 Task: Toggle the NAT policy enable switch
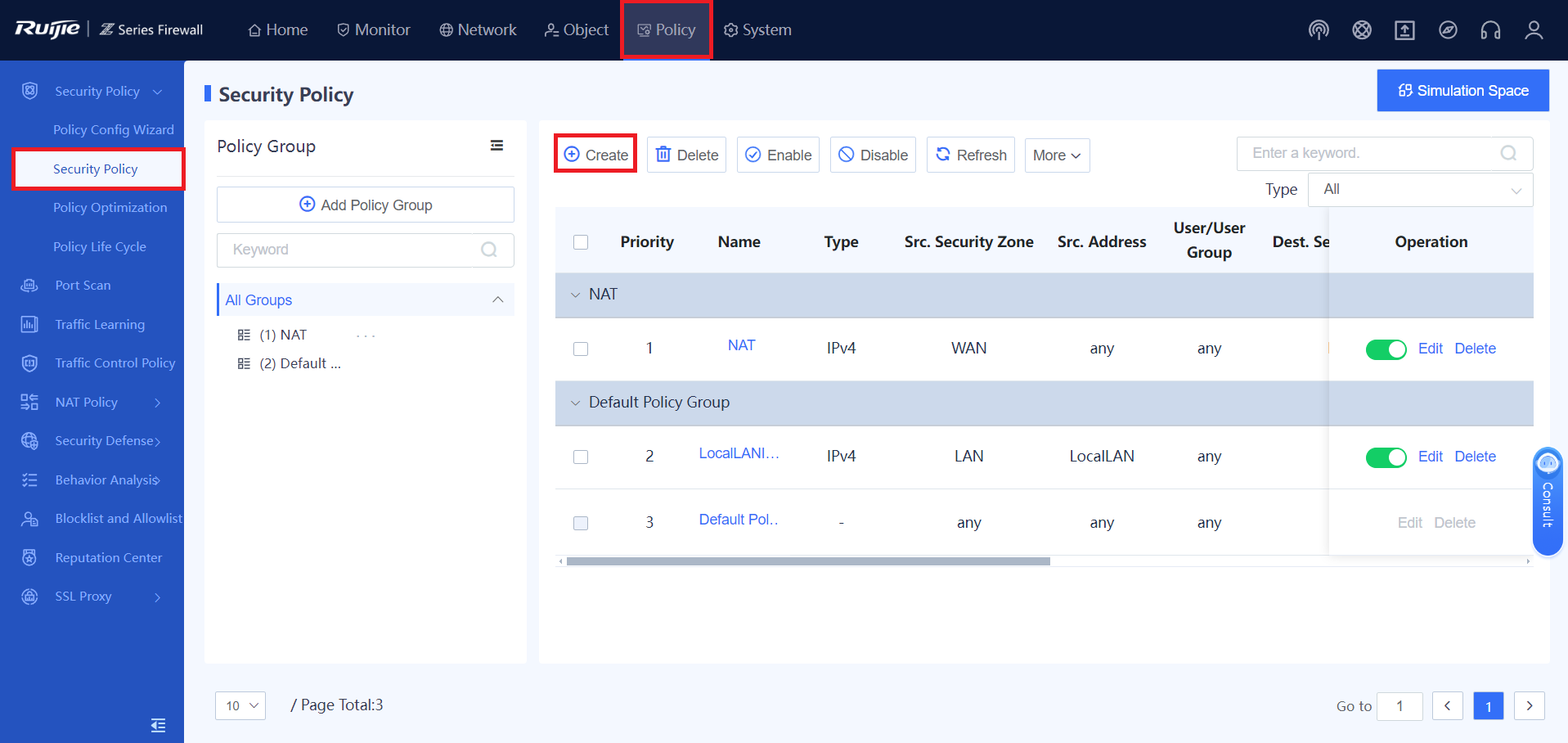(x=1386, y=349)
